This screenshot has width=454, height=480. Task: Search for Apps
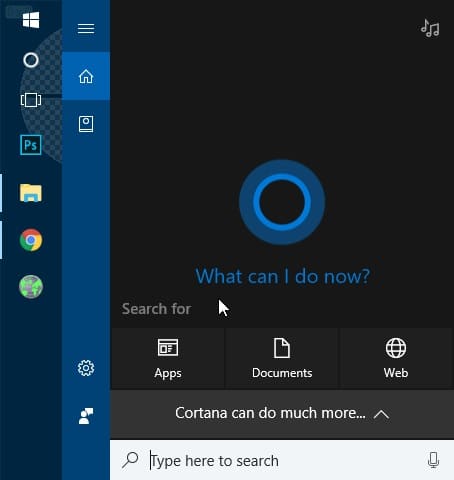pos(168,359)
